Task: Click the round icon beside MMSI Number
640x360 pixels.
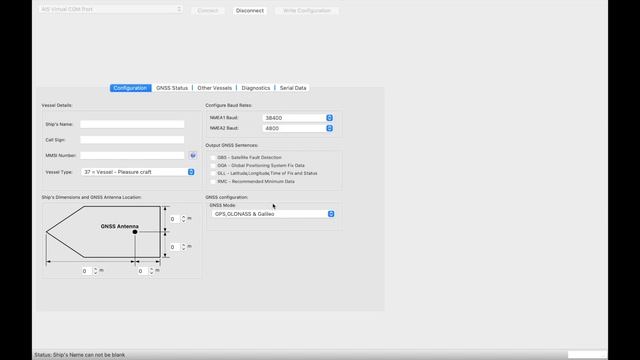Action: click(193, 156)
